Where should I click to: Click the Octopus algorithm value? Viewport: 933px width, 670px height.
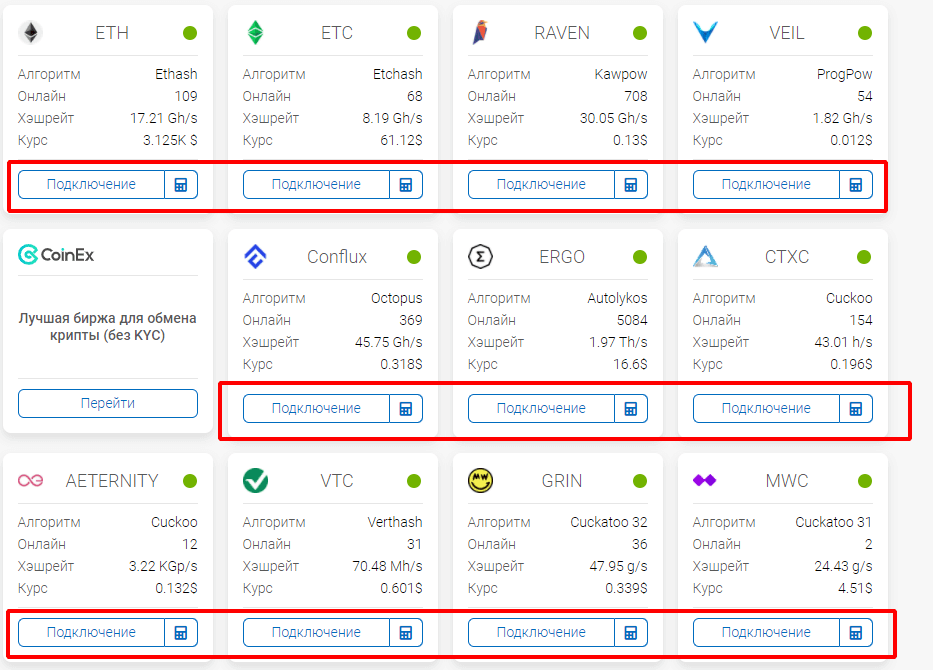[x=396, y=299]
